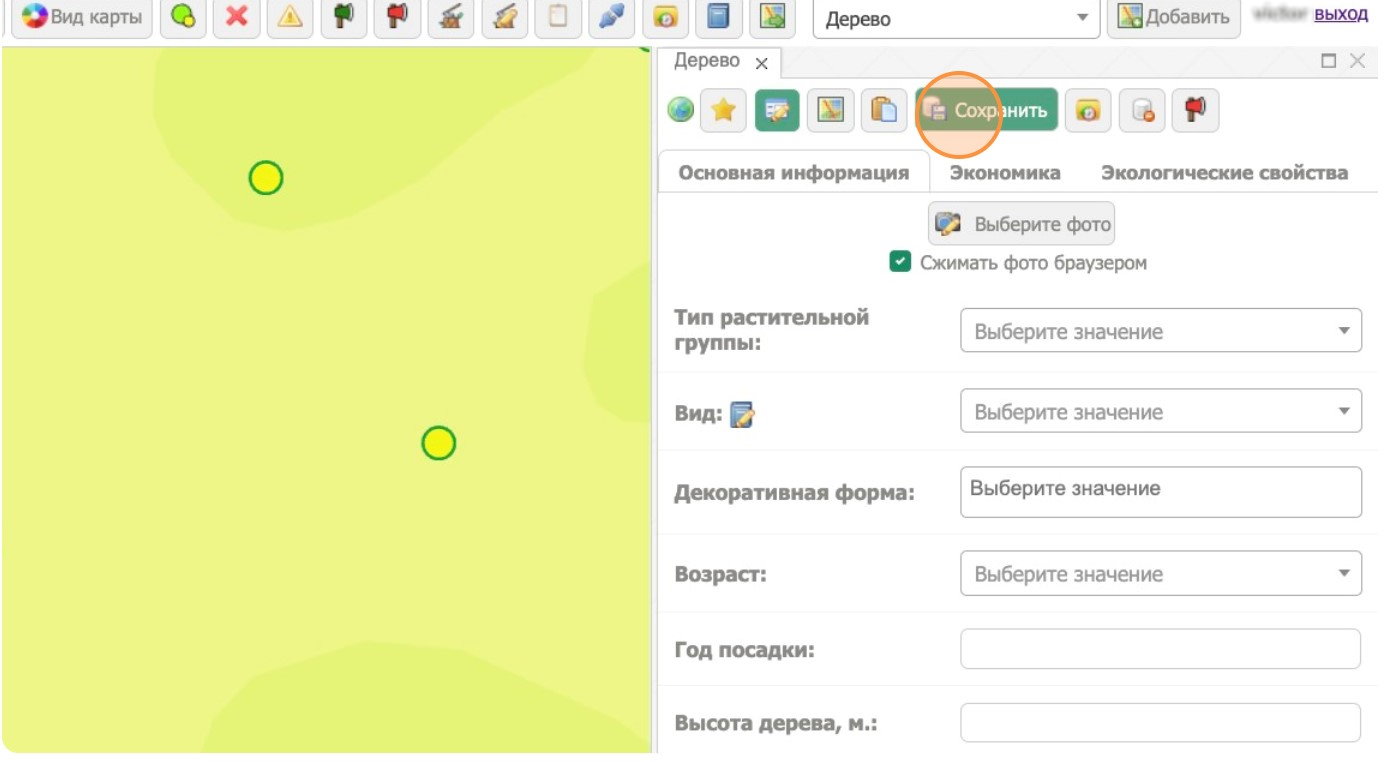Click the saw-on-stump icon in top toolbar

point(451,17)
